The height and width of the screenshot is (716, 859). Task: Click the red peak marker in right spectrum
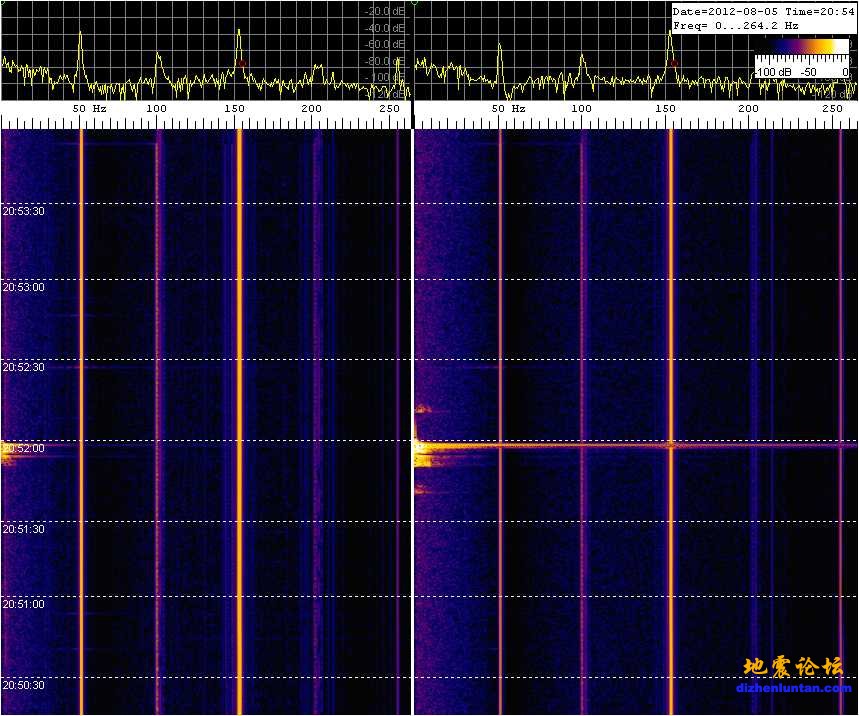pos(674,64)
